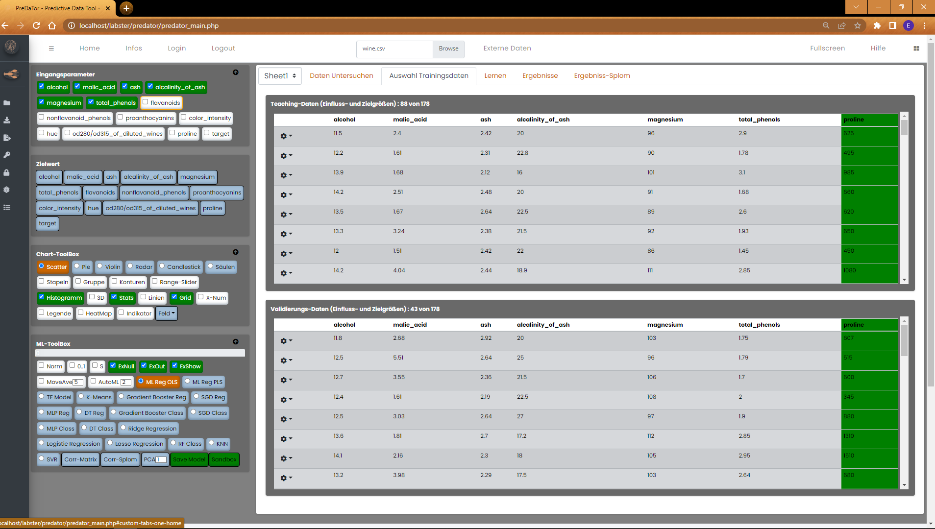Image resolution: width=935 pixels, height=529 pixels.
Task: Click the Browse file button
Action: [x=449, y=48]
